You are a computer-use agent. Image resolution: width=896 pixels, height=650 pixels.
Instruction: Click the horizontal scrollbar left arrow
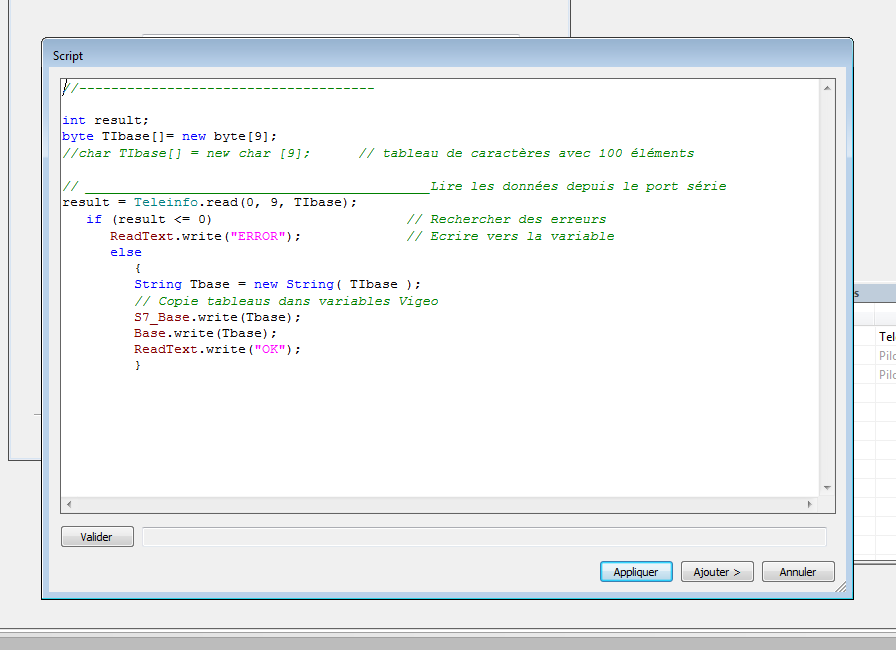tap(68, 505)
